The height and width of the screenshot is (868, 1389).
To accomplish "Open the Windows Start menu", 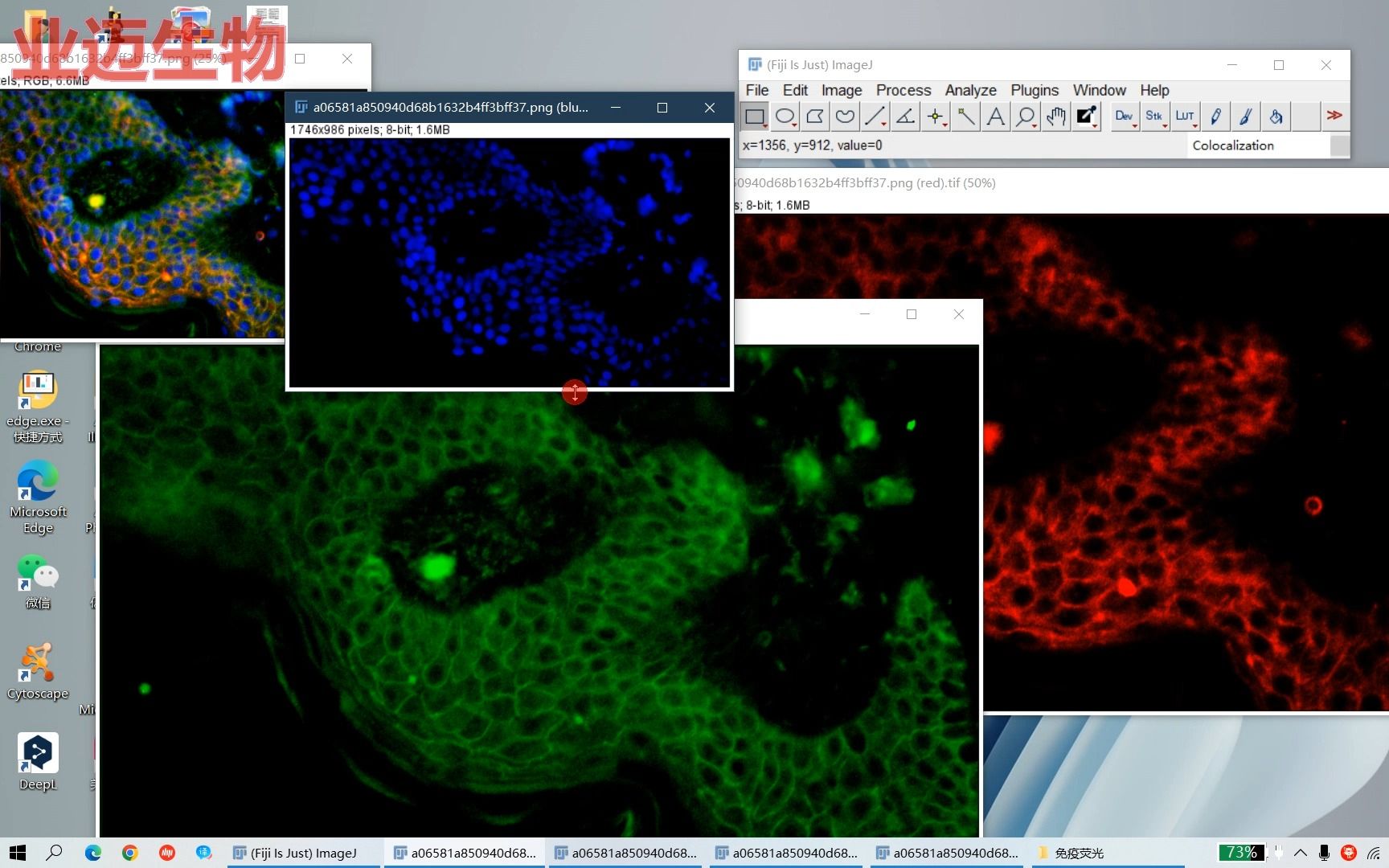I will click(18, 853).
